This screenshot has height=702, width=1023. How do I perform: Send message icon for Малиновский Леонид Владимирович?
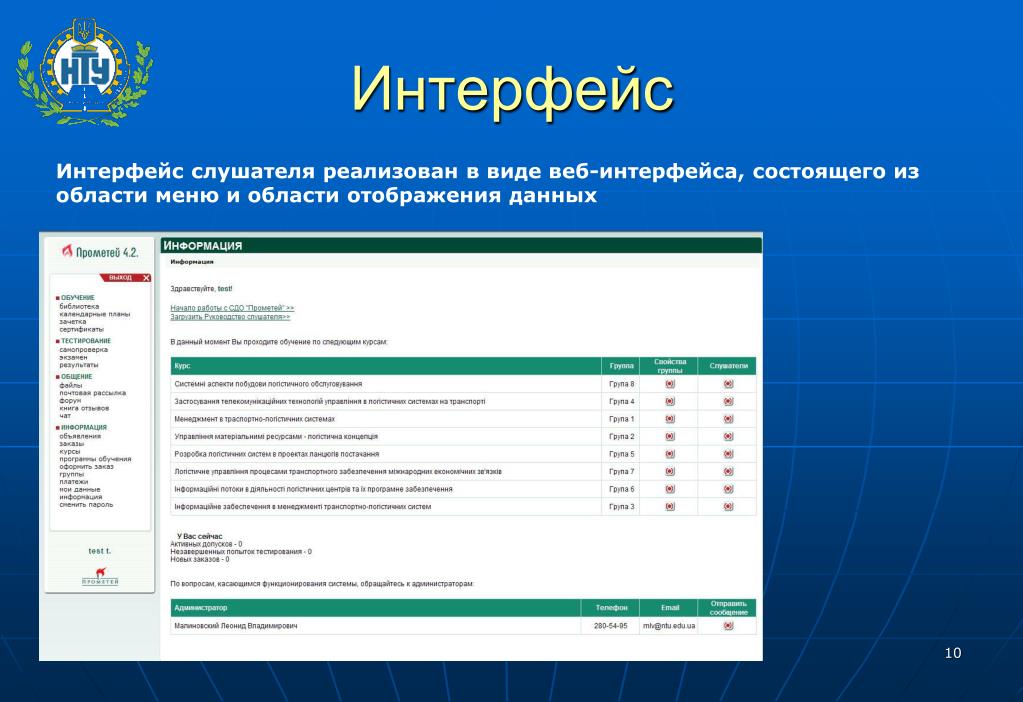pyautogui.click(x=729, y=626)
